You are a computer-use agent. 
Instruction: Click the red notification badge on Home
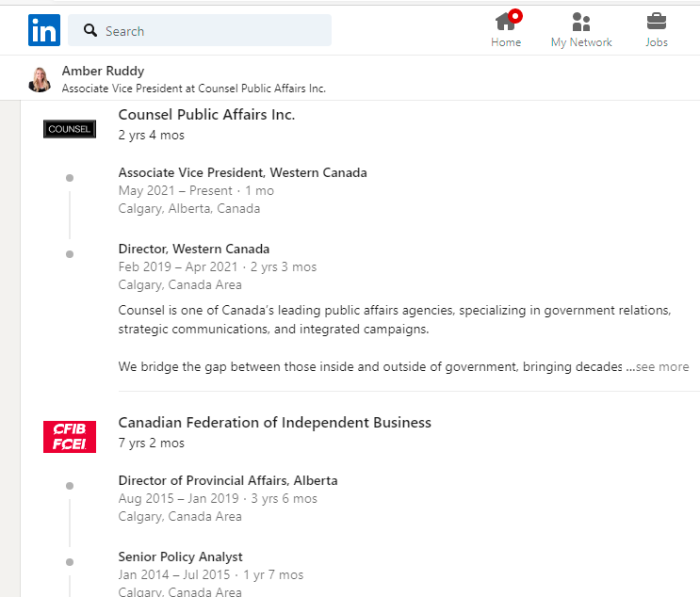click(x=515, y=16)
